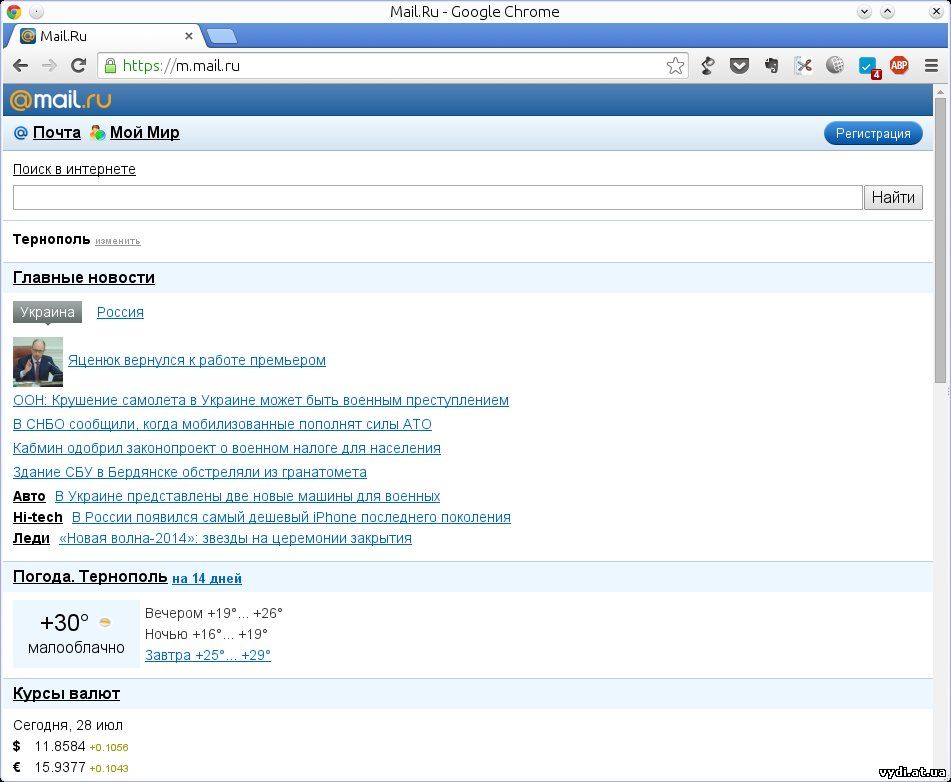Screen dimensions: 951x782
Task: Close the Mail.Ru browser tab
Action: pyautogui.click(x=189, y=36)
